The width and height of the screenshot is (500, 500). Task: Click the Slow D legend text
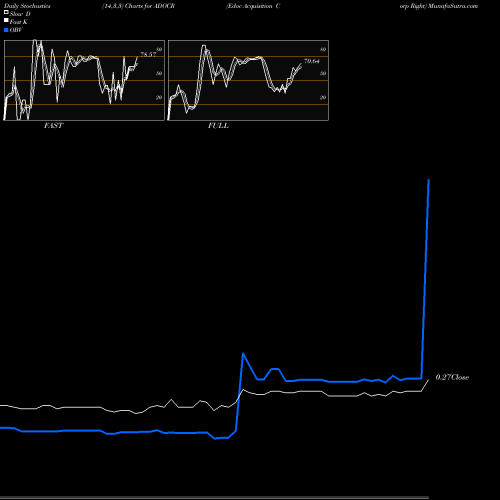(x=20, y=14)
